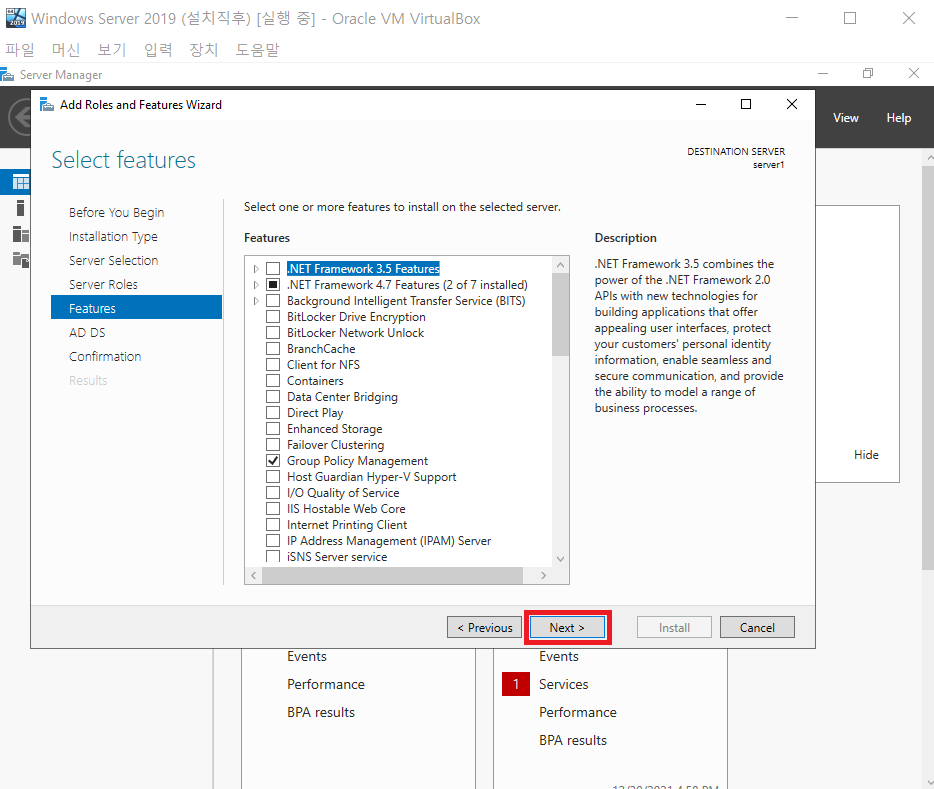Screen dimensions: 934x789
Task: Open the Help menu in Server Manager
Action: tap(899, 118)
